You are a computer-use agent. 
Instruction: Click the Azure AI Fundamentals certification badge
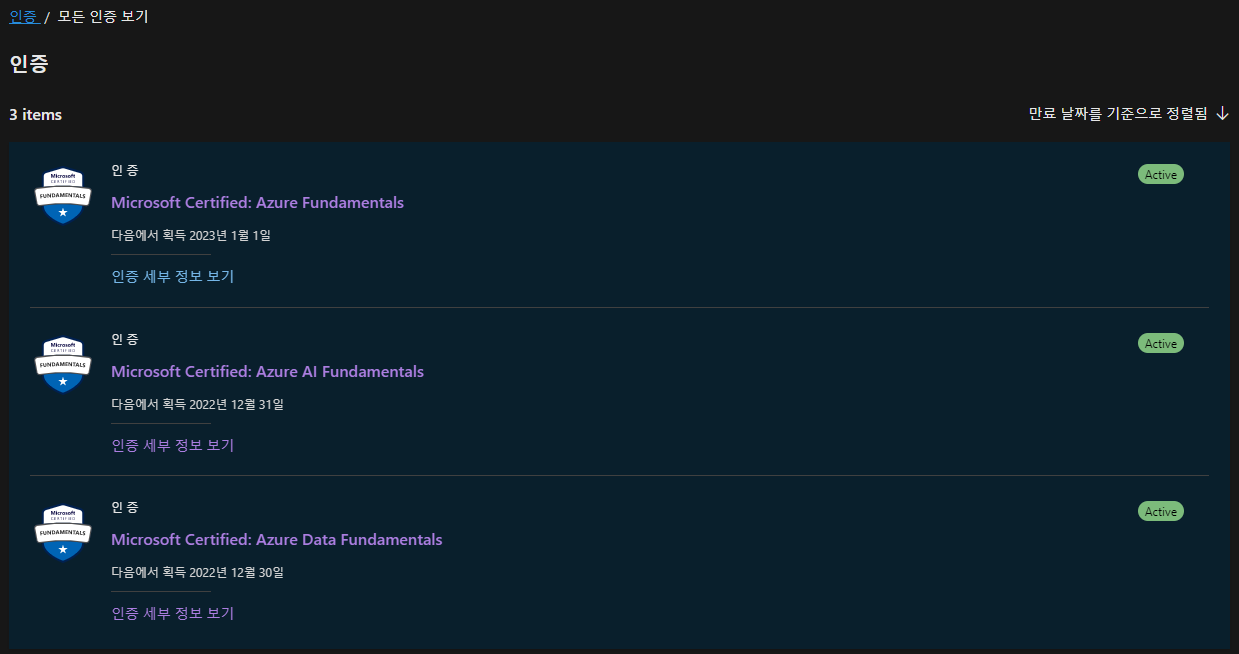[63, 364]
